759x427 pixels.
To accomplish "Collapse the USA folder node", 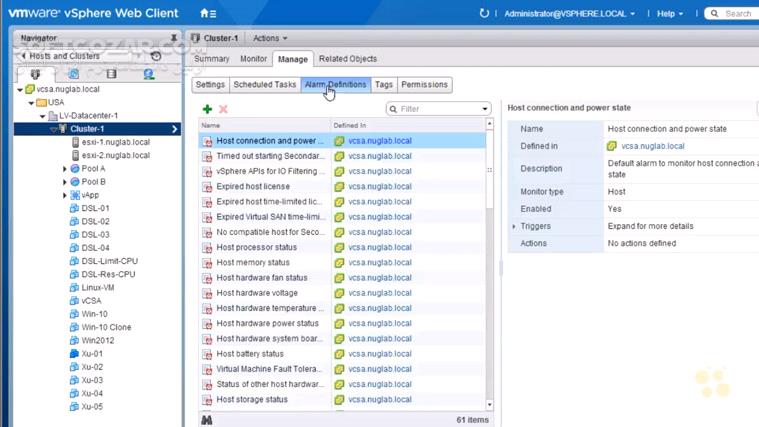I will point(31,103).
